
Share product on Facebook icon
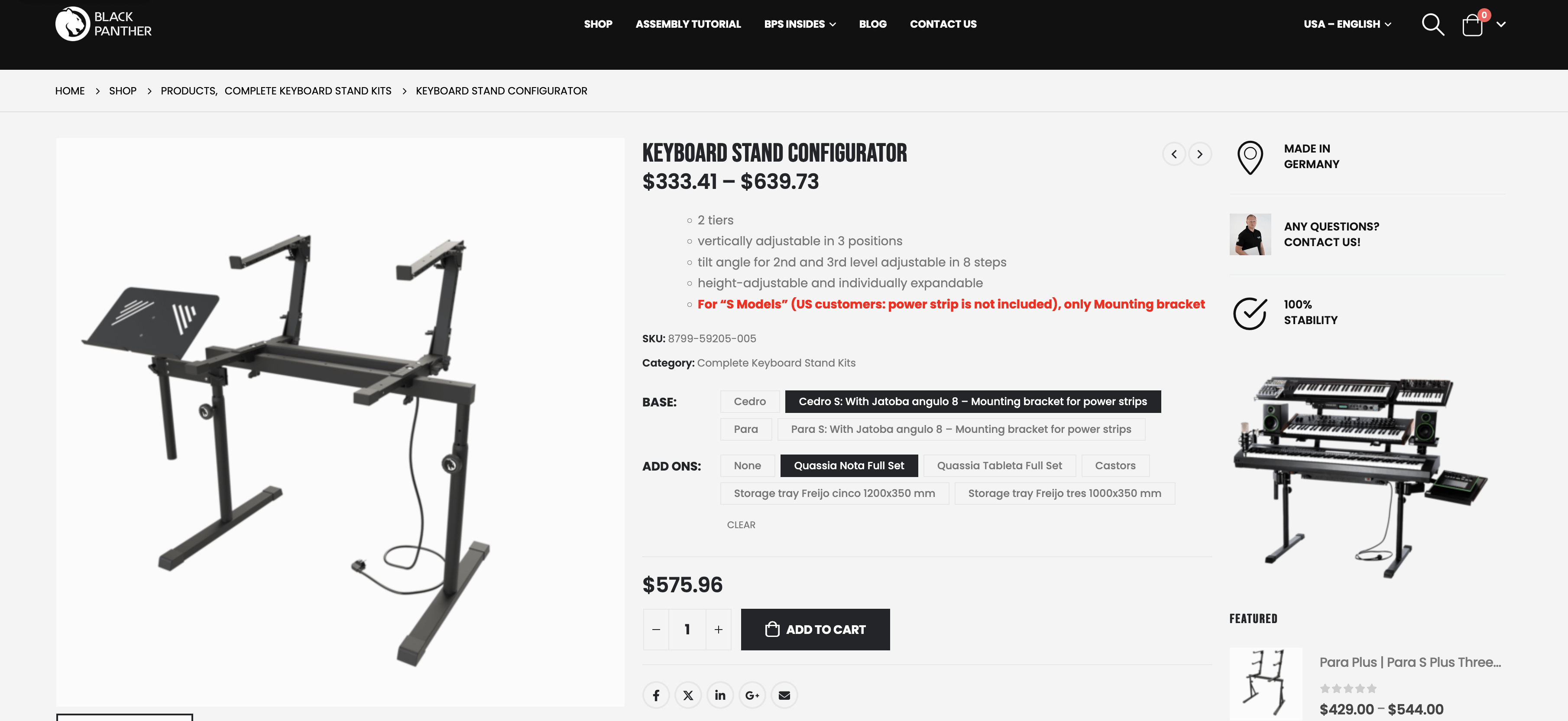[655, 695]
